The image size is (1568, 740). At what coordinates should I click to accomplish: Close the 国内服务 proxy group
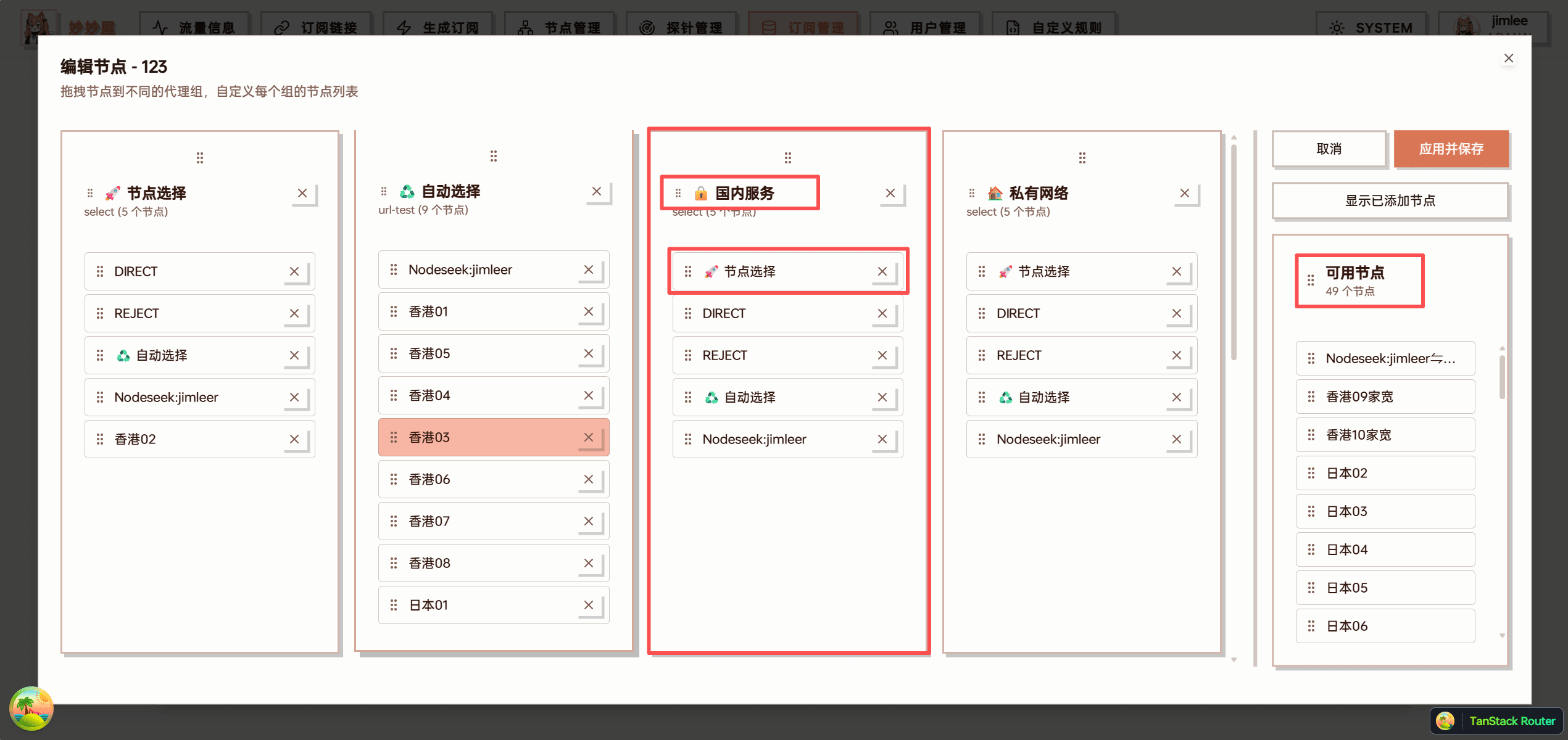coord(890,192)
